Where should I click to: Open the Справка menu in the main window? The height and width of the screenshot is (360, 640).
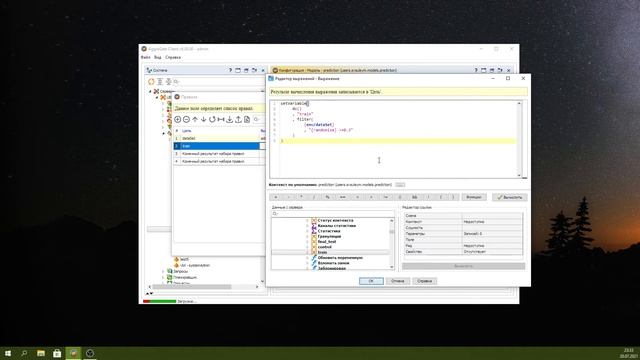[x=173, y=58]
